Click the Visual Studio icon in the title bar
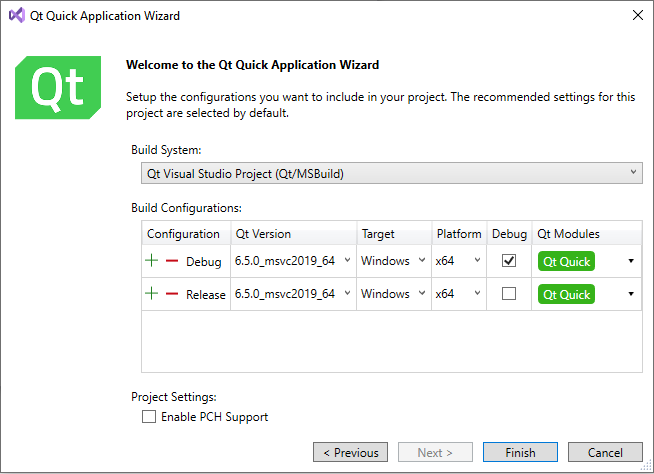This screenshot has width=654, height=474. pos(17,15)
